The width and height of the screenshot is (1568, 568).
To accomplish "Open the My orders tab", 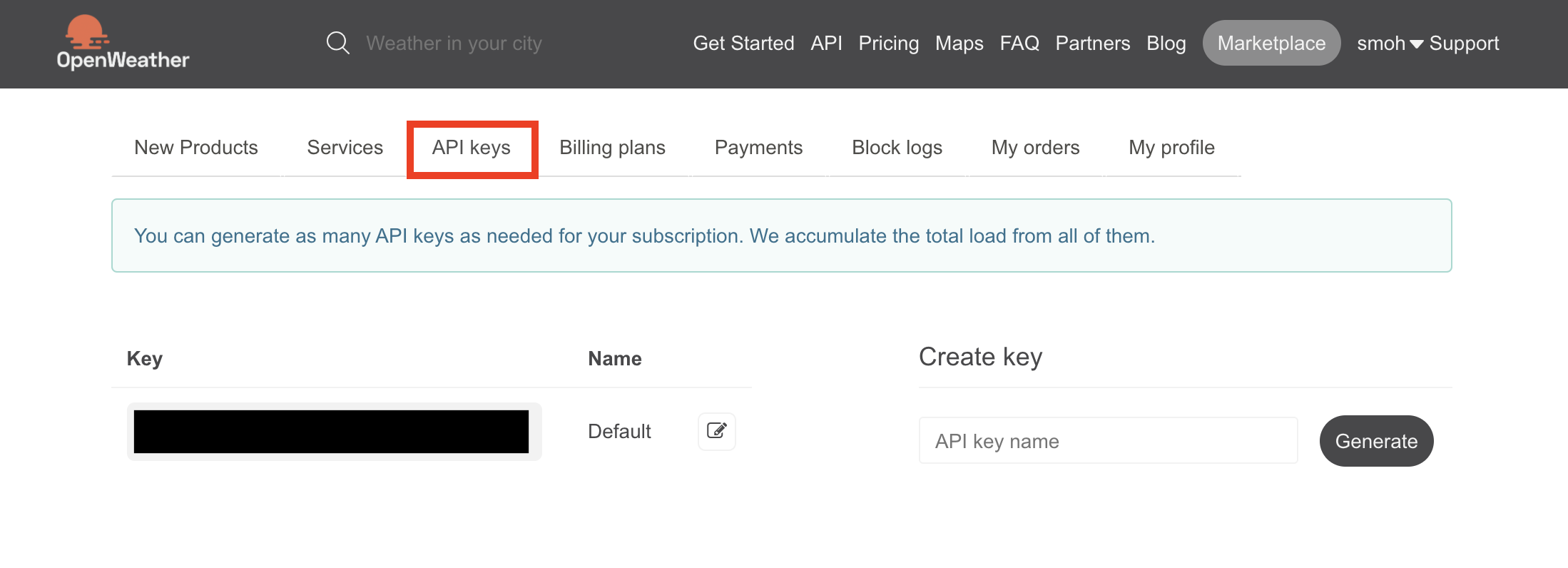I will pos(1035,148).
